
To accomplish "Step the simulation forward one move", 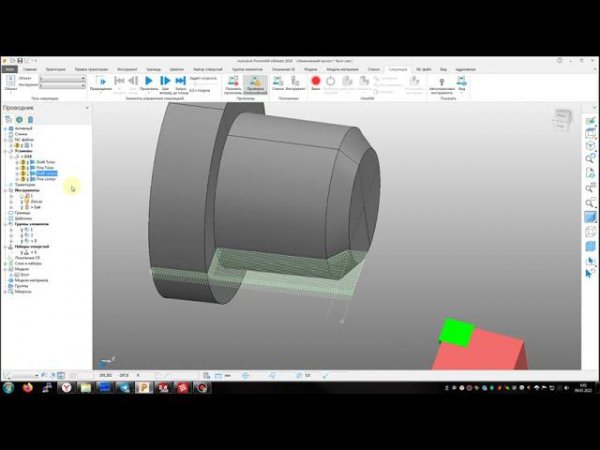I will (x=165, y=81).
